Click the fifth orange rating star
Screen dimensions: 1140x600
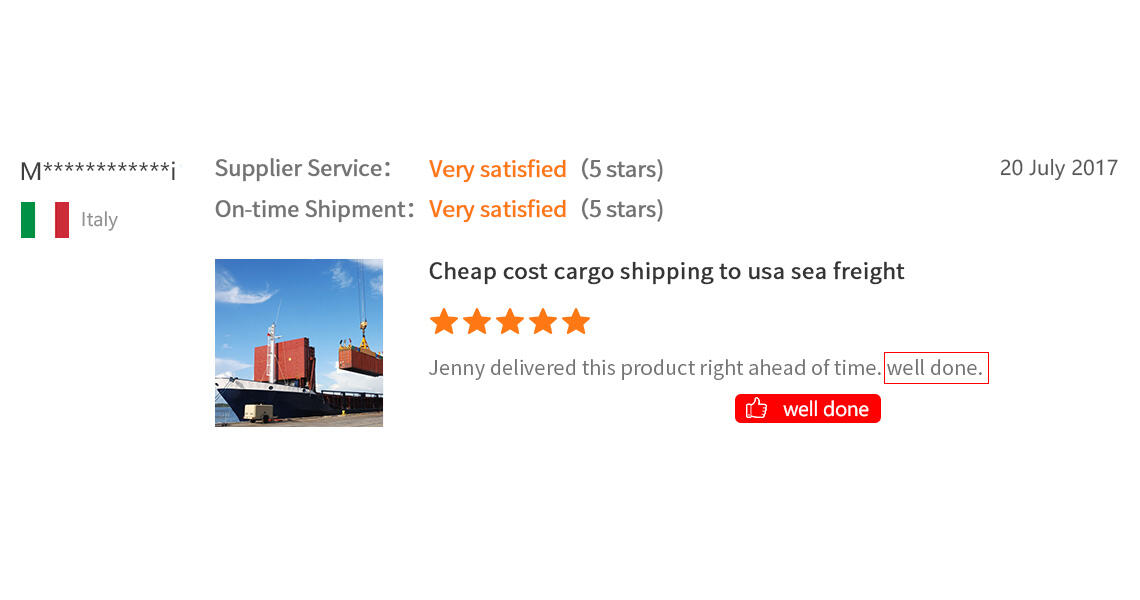(576, 322)
